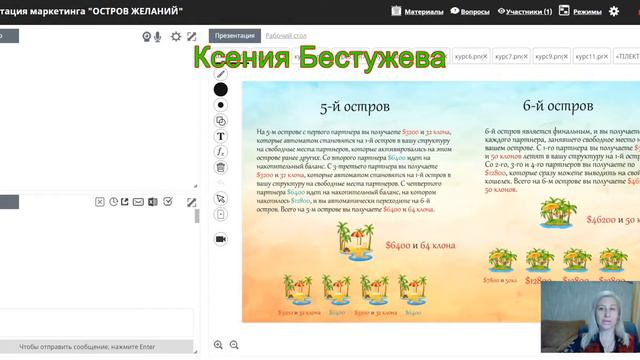Open settings gear in top bar
Viewport: 640px width, 360px height.
click(614, 11)
